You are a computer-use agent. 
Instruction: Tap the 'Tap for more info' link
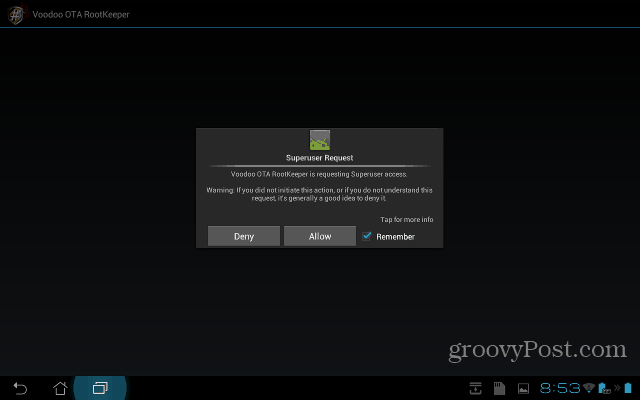[407, 220]
